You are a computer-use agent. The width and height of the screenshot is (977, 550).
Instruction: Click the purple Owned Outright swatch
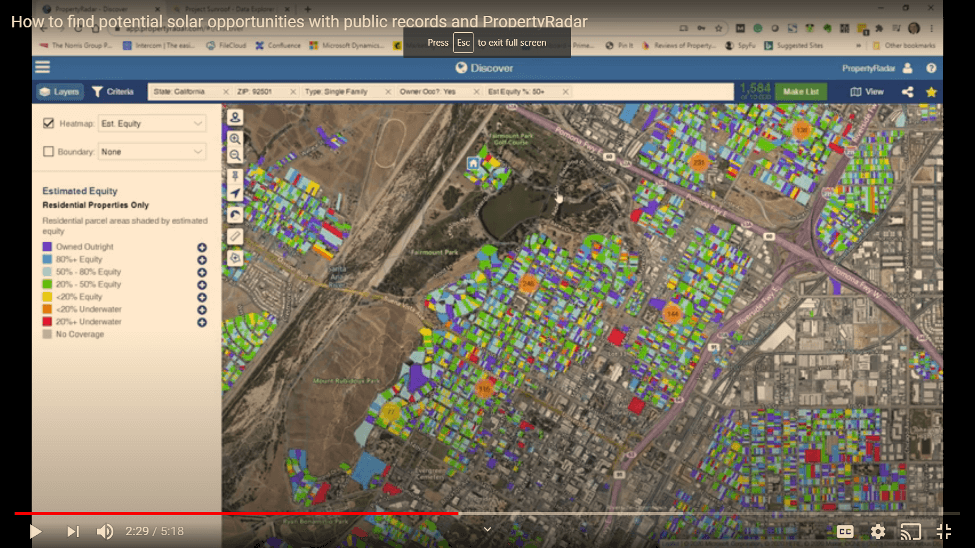pos(47,247)
